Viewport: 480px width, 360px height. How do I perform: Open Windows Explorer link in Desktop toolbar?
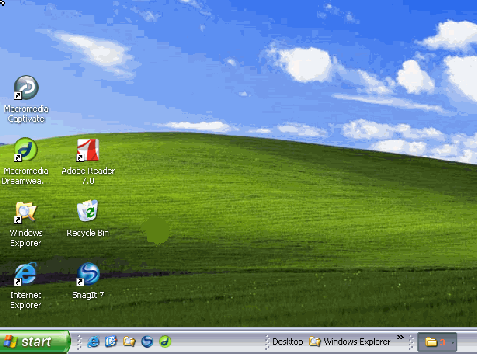350,342
